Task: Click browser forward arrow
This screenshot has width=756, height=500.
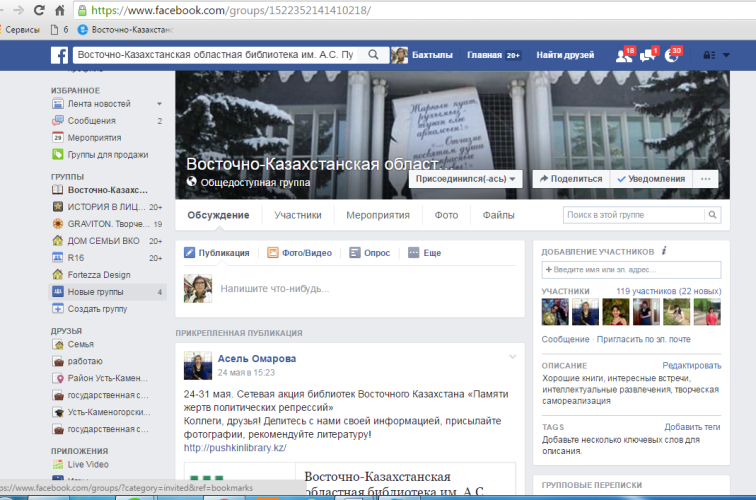Action: click(x=18, y=10)
